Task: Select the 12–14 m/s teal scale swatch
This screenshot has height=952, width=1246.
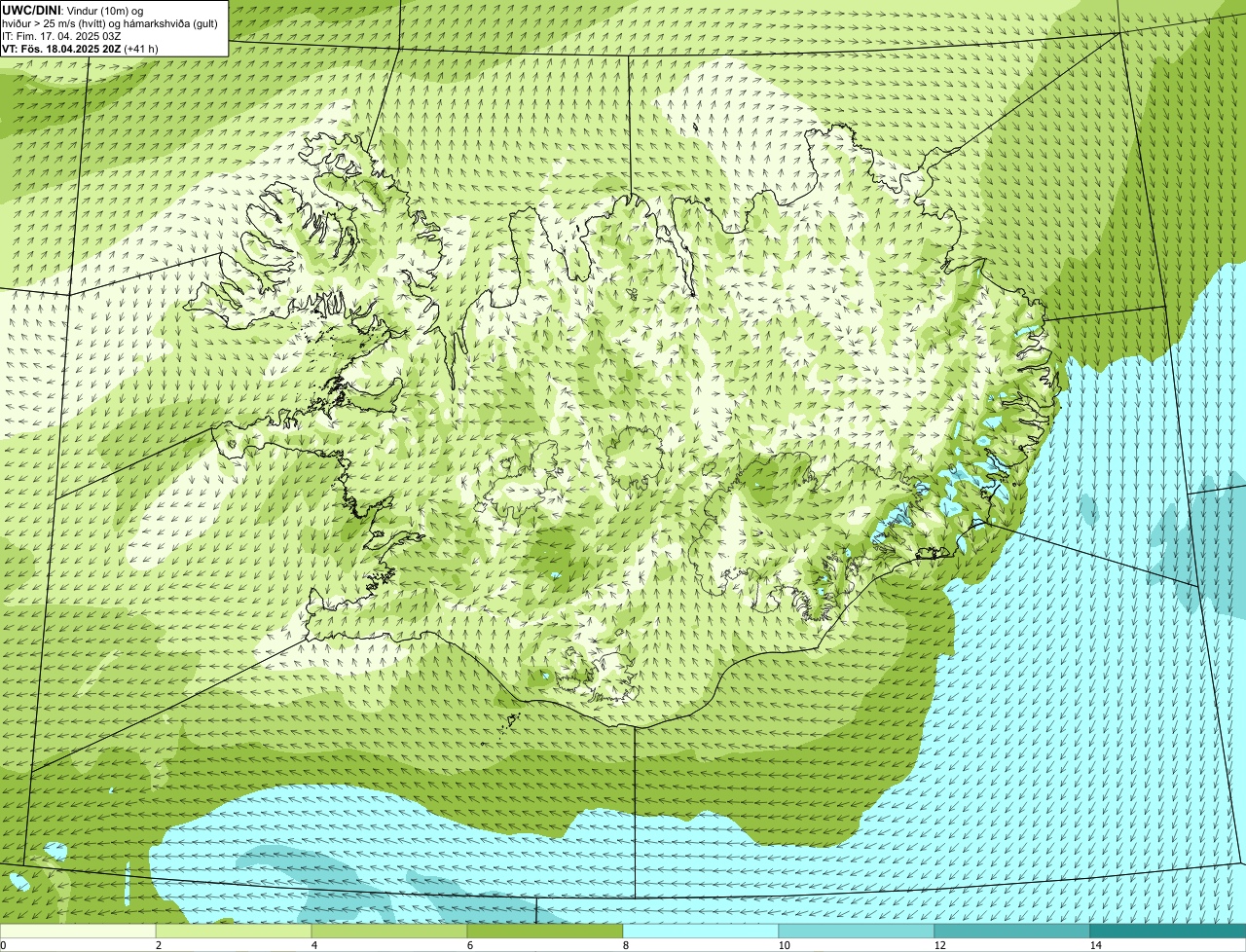Action: coord(1012,931)
